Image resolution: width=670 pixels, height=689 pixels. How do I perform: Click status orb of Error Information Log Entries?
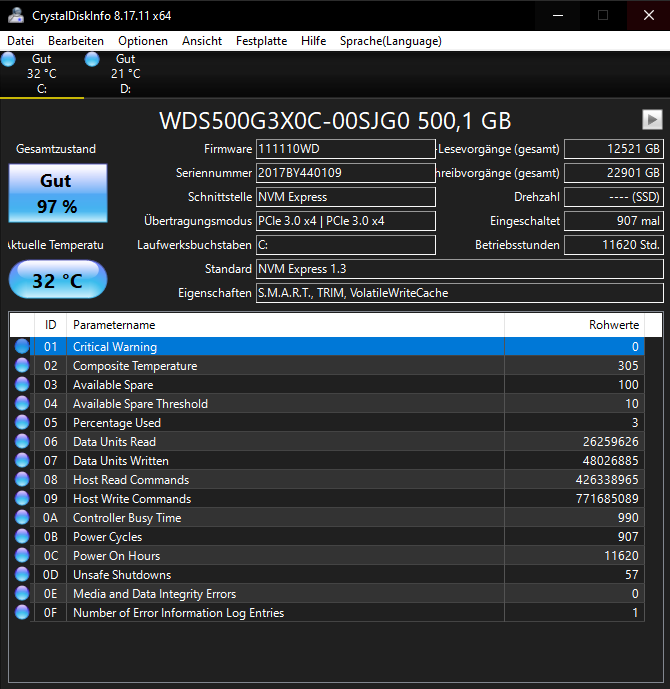tap(22, 612)
